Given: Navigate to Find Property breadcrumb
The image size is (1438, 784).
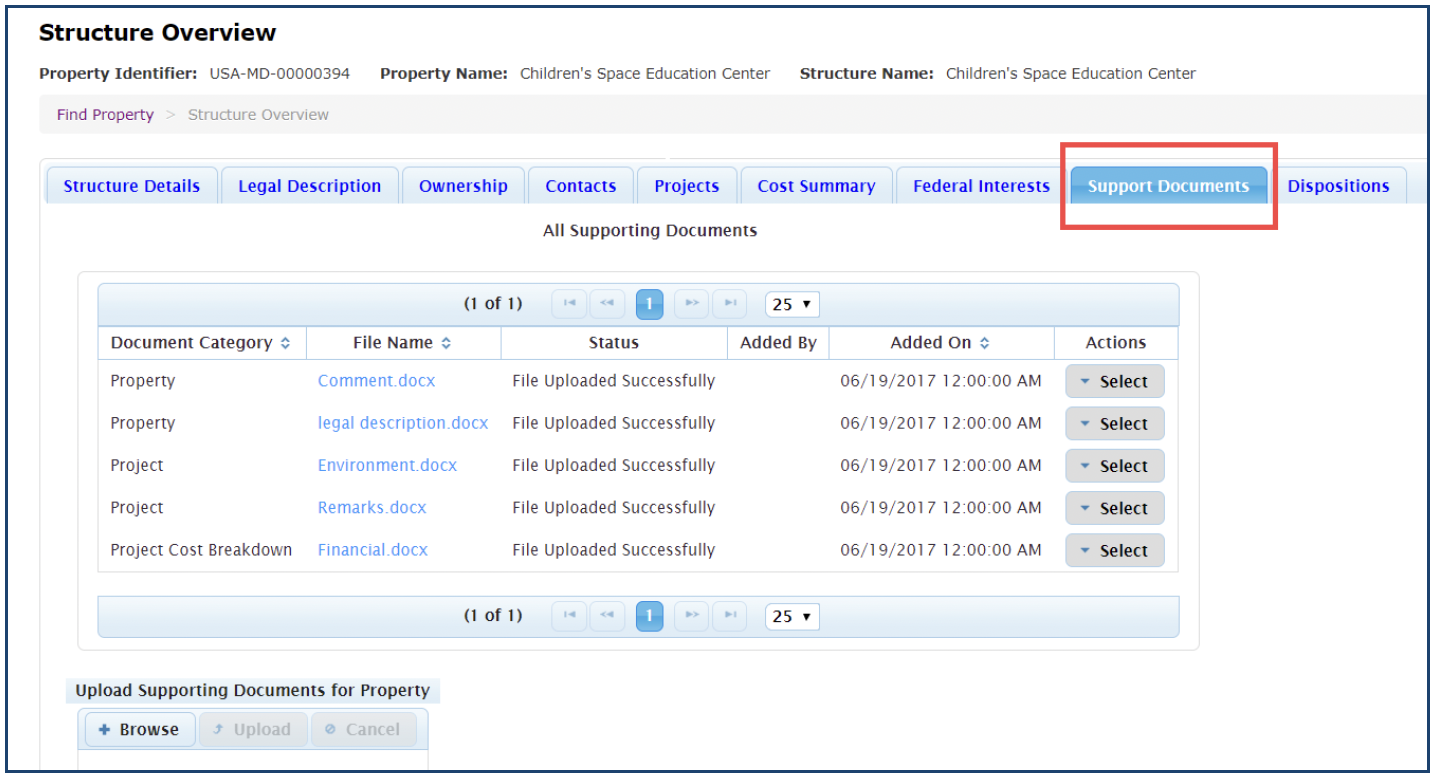Looking at the screenshot, I should (x=105, y=115).
